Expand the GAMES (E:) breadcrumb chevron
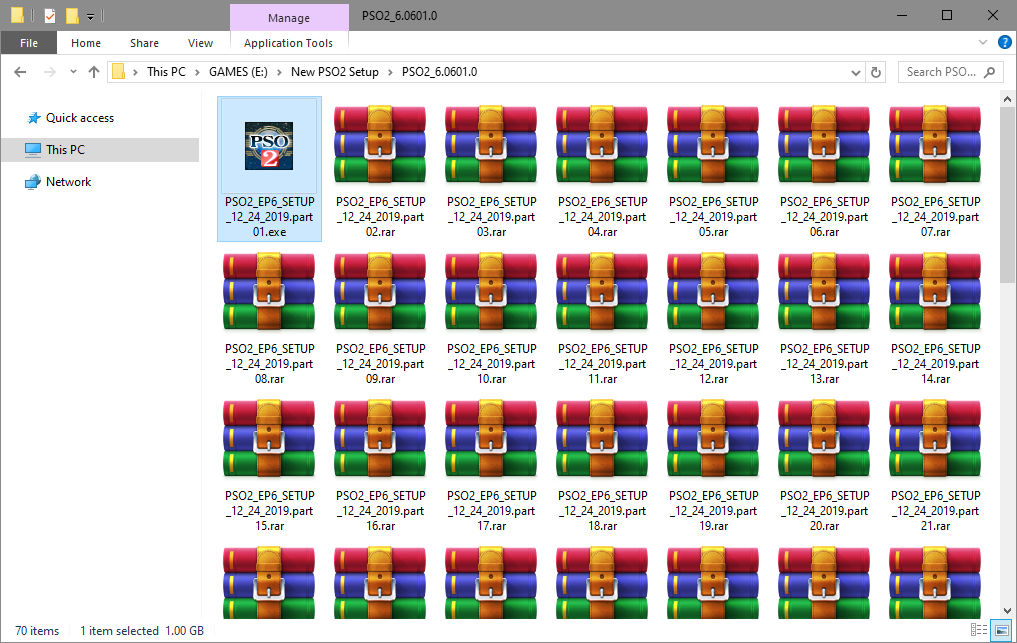The width and height of the screenshot is (1017, 643). tap(279, 72)
